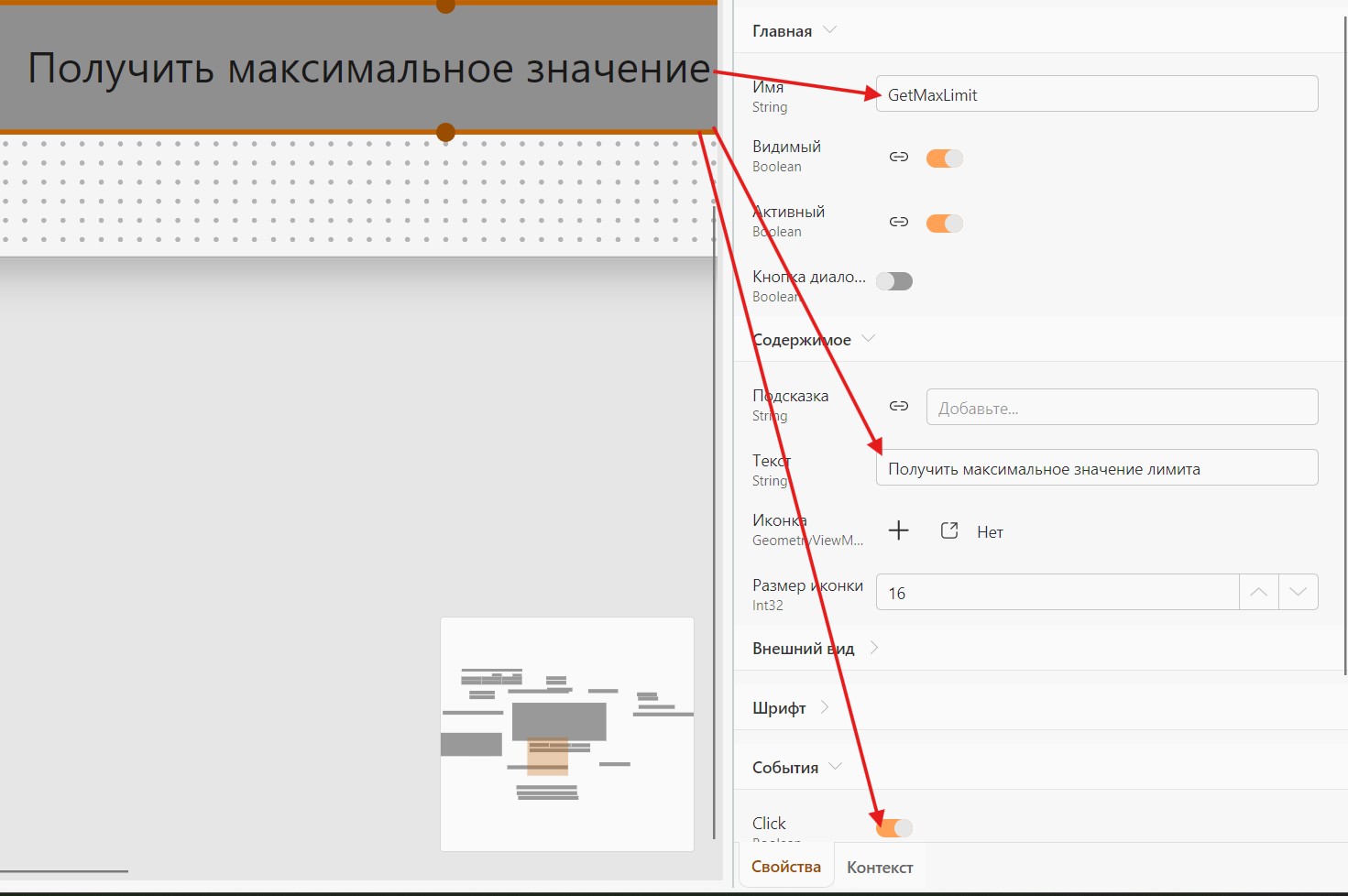Switch to the Контекст tab
This screenshot has height=896, width=1348.
click(880, 868)
